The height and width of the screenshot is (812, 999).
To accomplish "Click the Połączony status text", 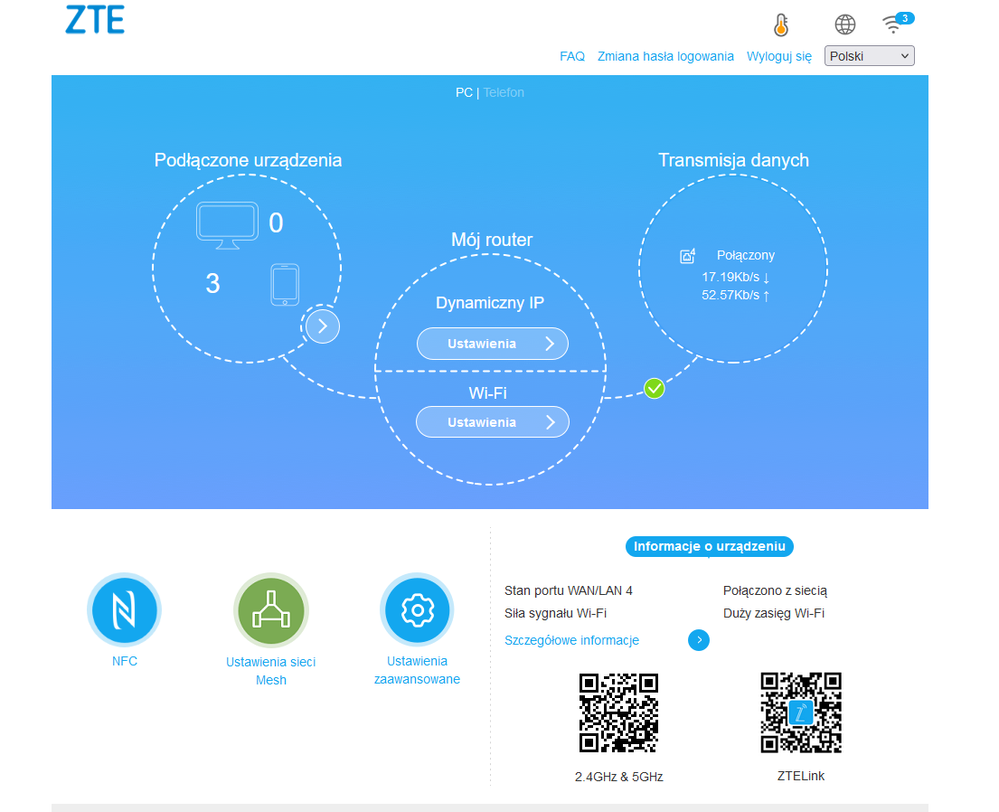I will (745, 256).
